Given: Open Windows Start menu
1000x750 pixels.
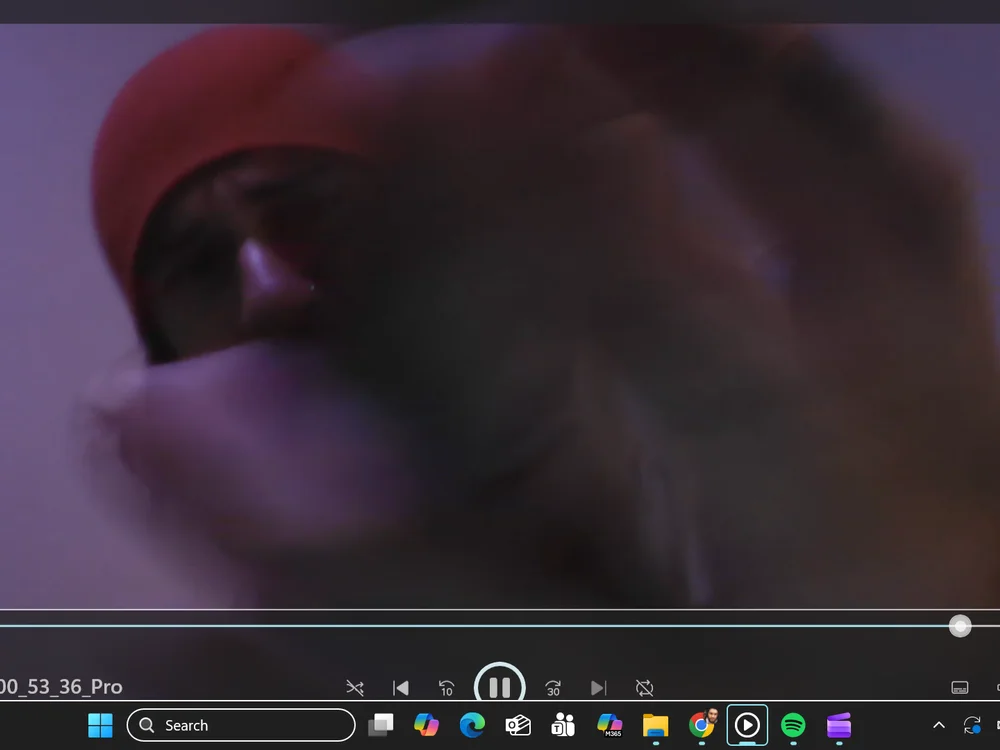Looking at the screenshot, I should tap(100, 725).
